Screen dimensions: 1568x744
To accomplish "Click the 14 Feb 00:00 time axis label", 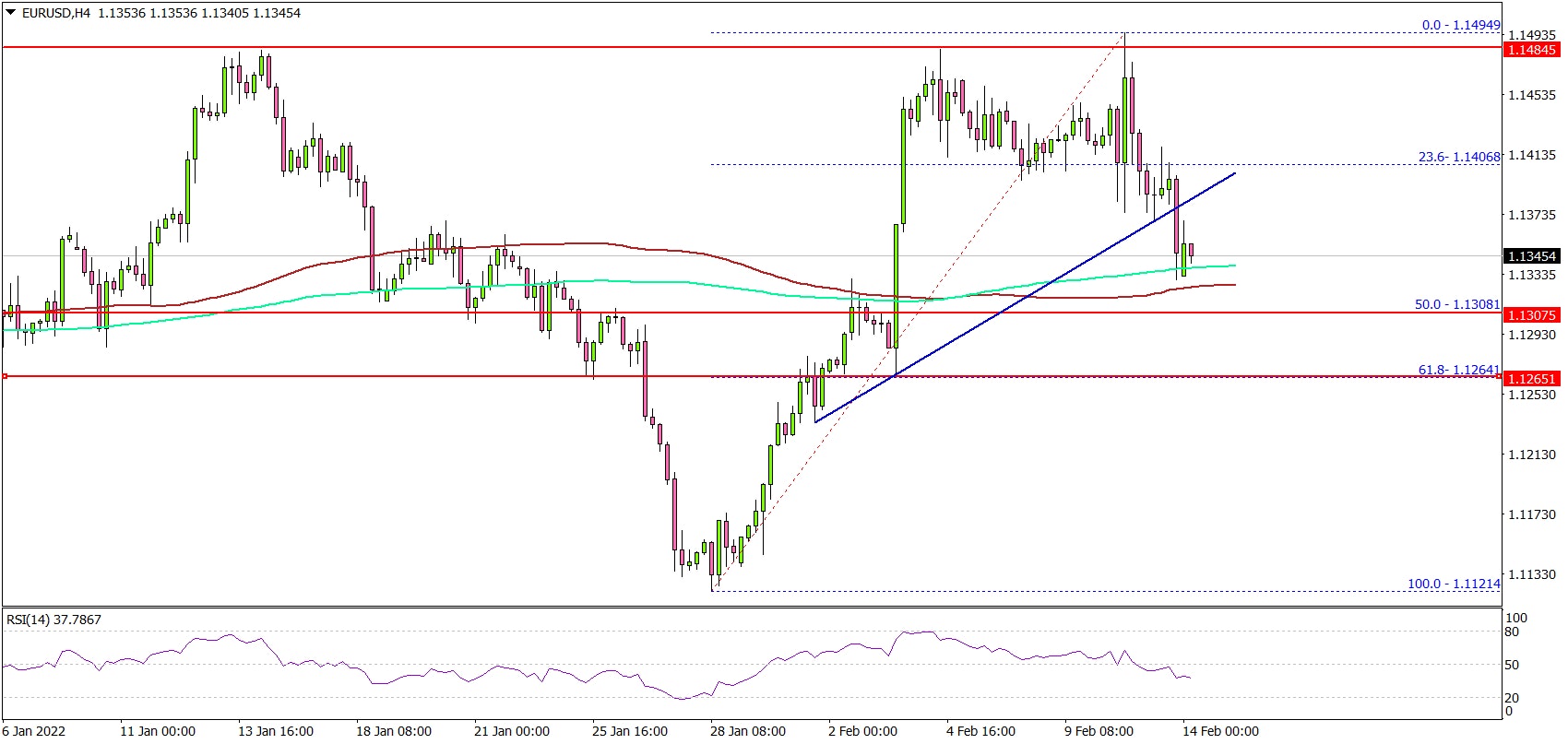I will pos(1220,731).
